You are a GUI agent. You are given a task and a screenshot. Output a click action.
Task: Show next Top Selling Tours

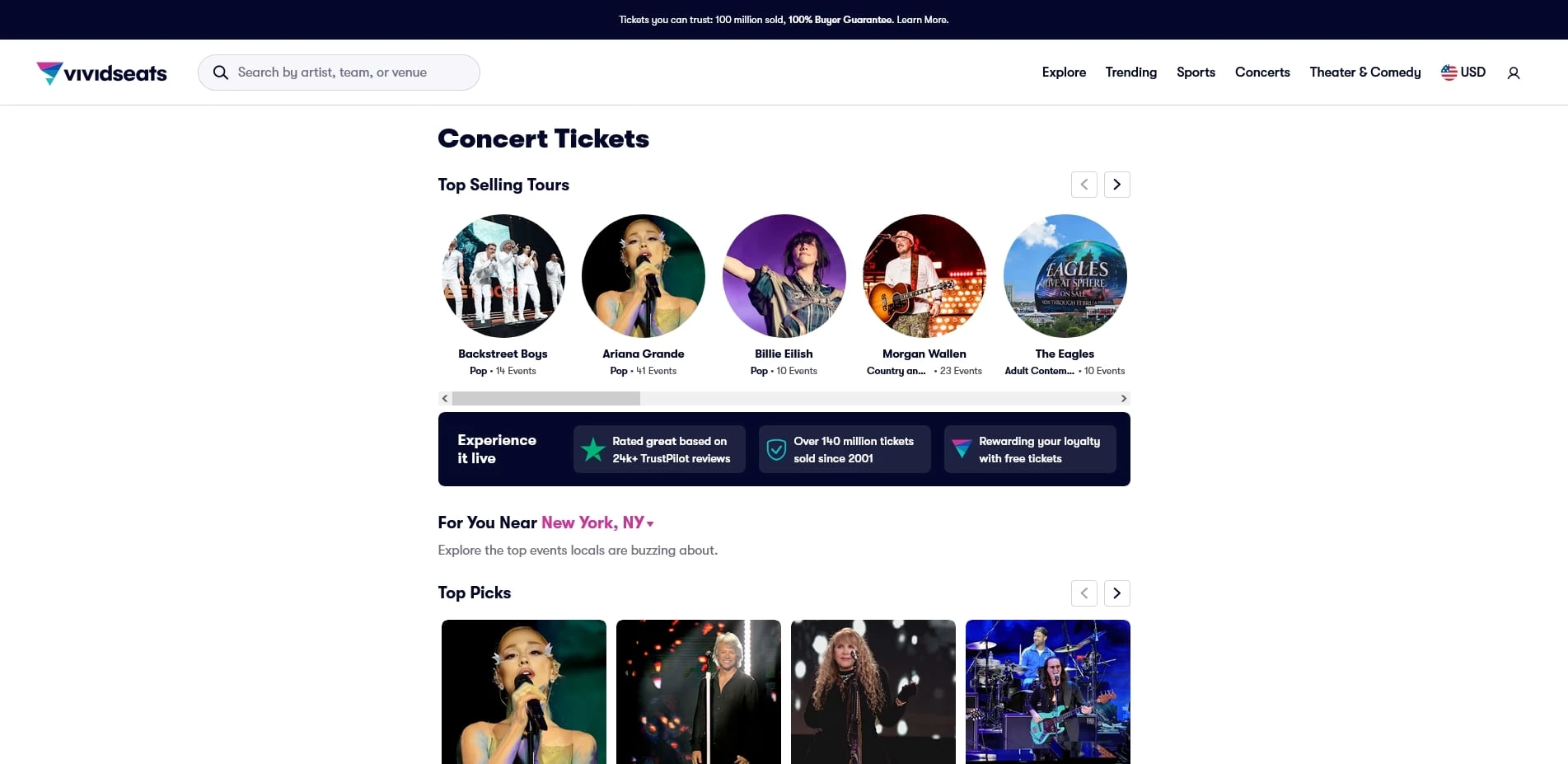pyautogui.click(x=1116, y=185)
